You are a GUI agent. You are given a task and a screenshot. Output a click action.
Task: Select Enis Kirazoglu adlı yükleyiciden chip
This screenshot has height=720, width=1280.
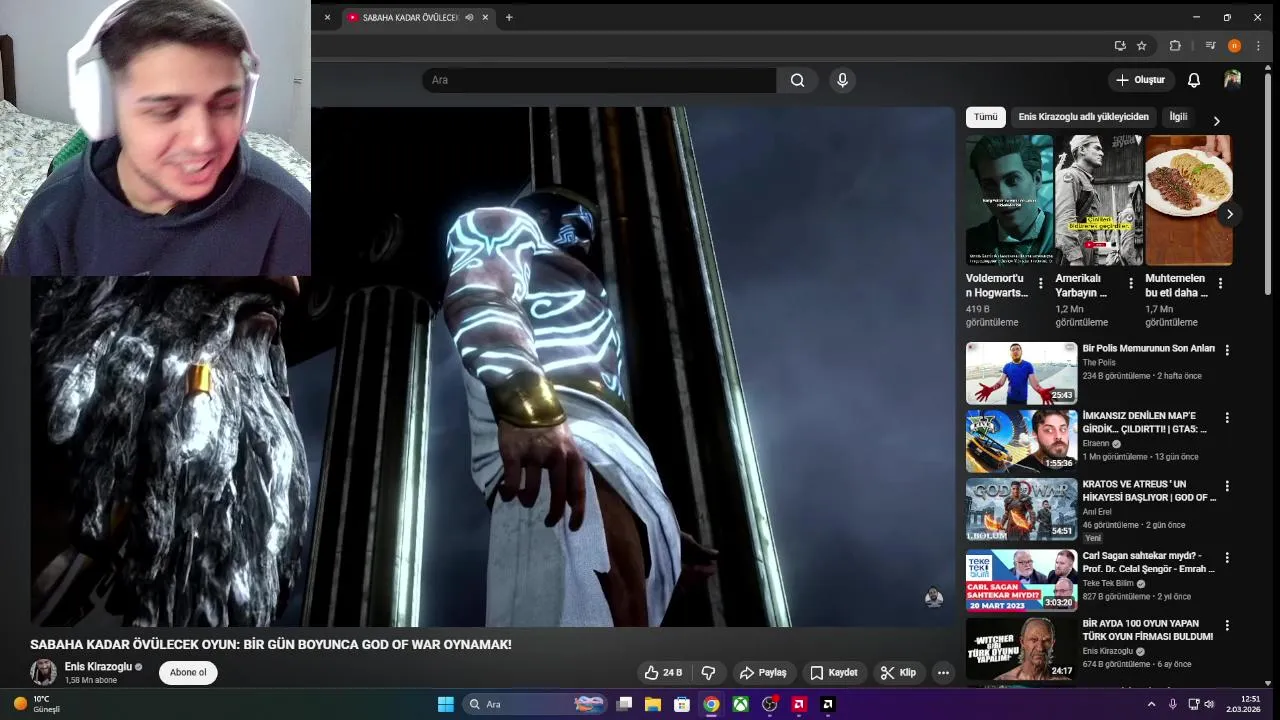1083,117
